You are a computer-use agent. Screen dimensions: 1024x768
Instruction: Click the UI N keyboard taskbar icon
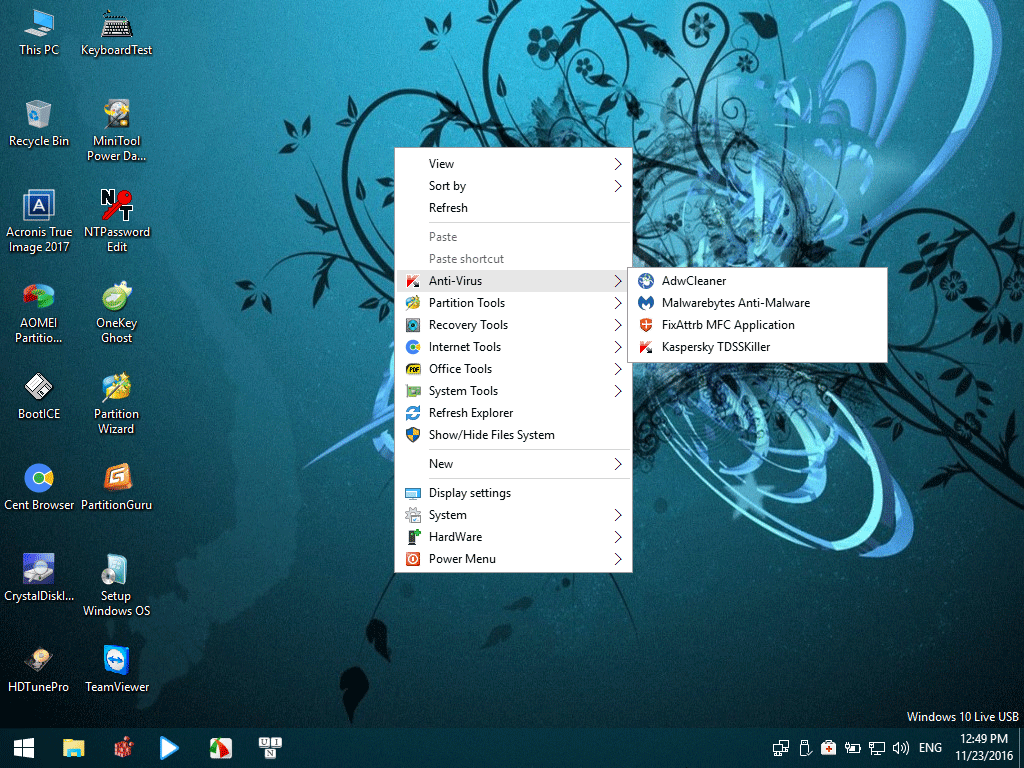[270, 748]
